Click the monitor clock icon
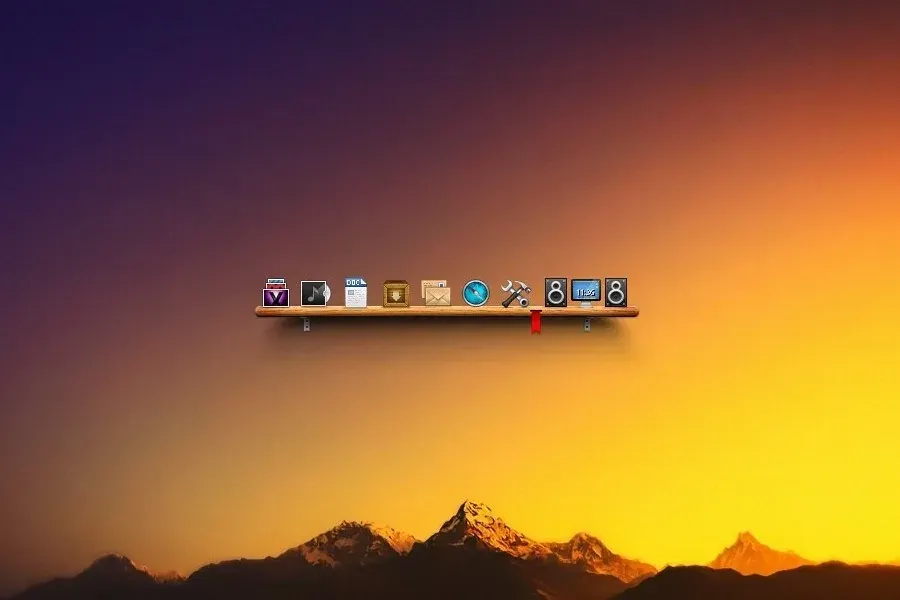 585,293
